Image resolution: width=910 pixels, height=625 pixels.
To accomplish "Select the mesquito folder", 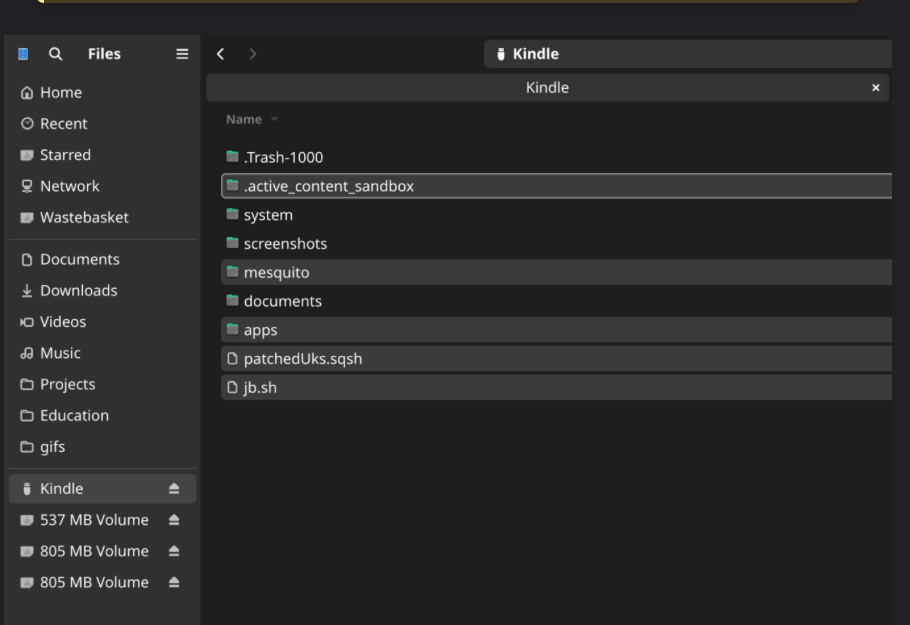I will 276,272.
